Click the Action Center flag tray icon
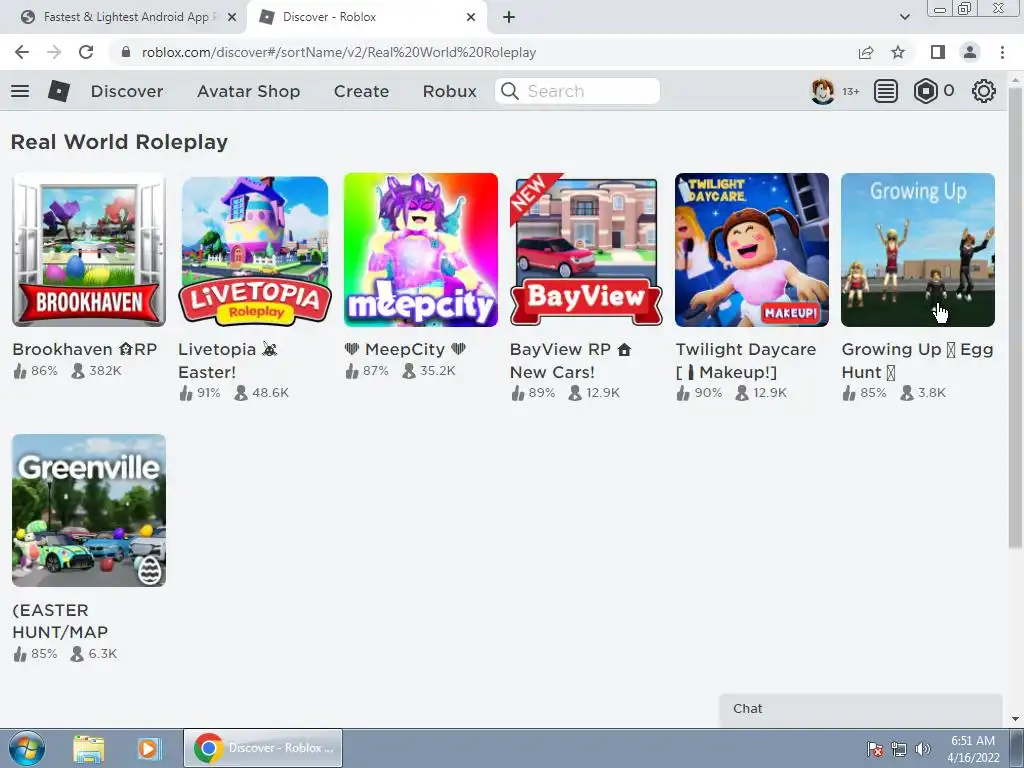1024x768 pixels. (x=875, y=749)
